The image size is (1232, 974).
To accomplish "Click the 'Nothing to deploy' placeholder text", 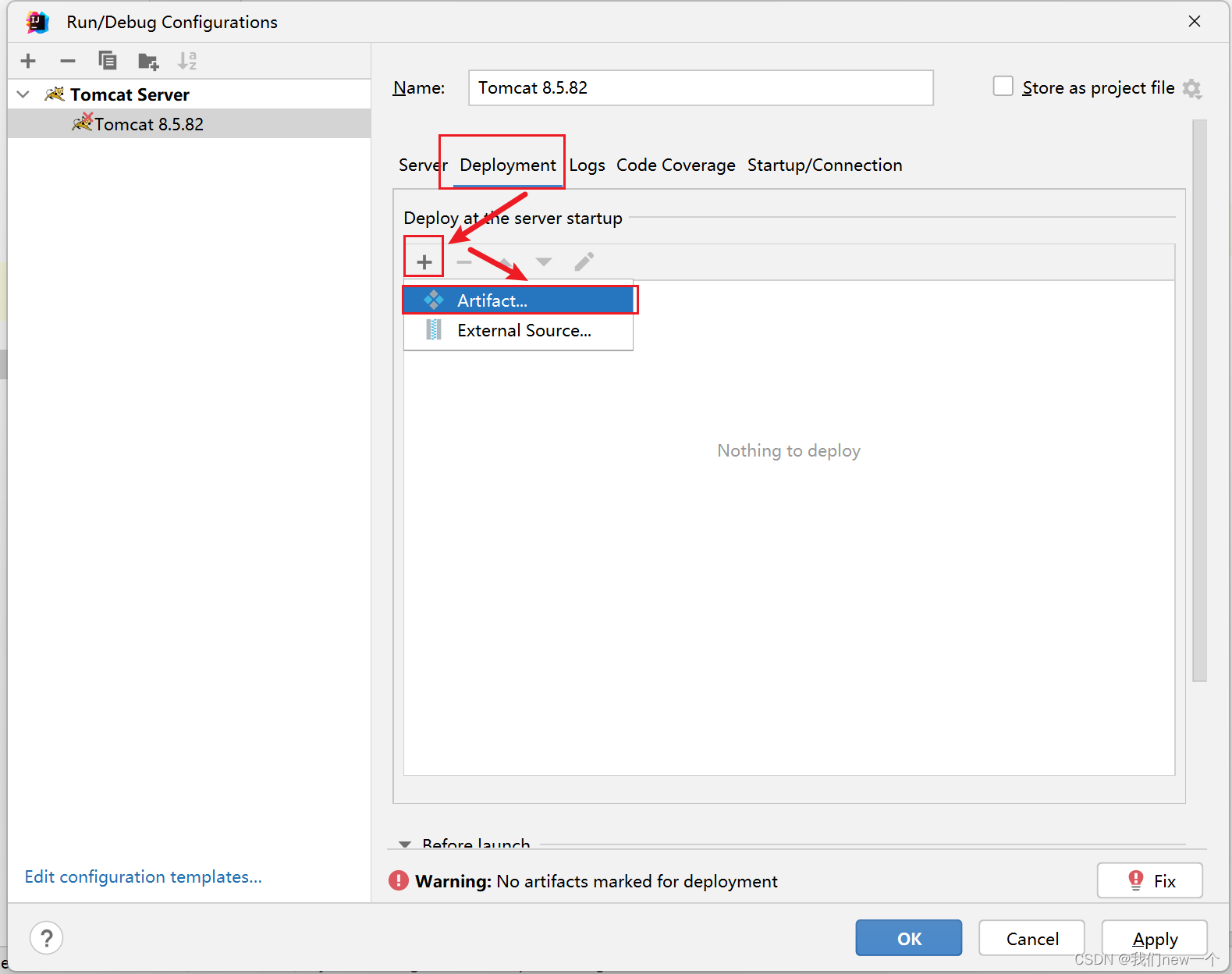I will pyautogui.click(x=789, y=450).
